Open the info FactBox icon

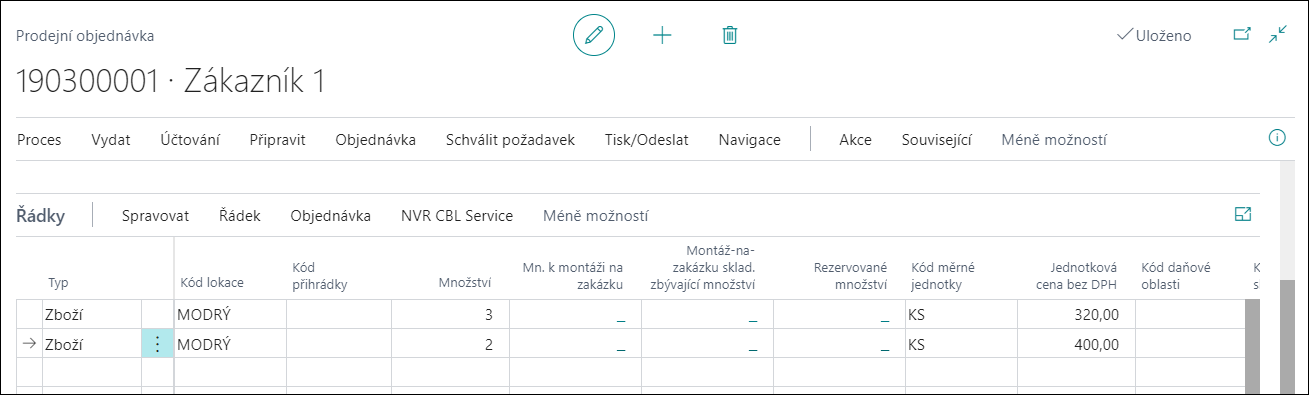point(1277,138)
